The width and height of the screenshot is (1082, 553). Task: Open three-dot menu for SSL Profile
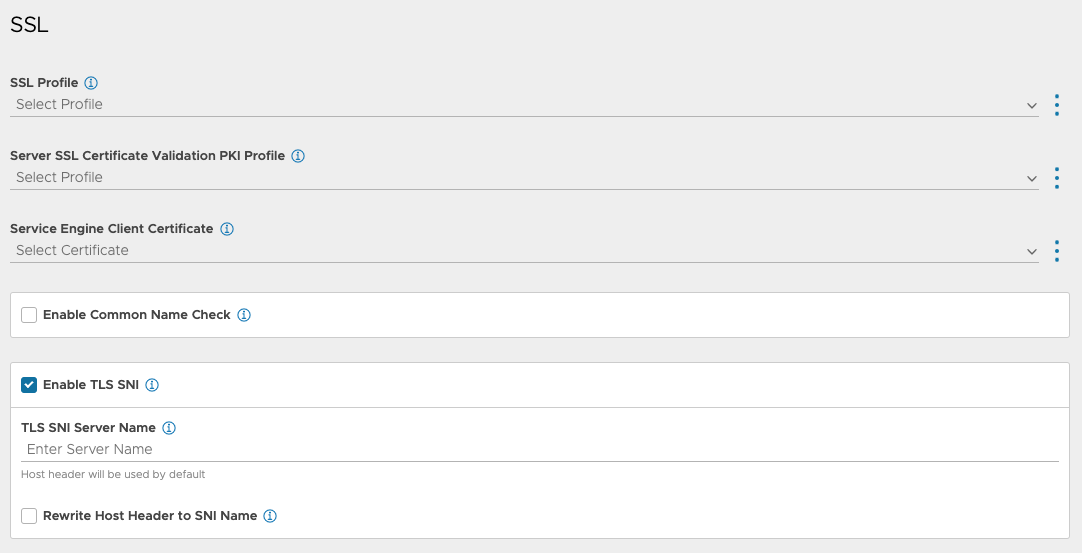[1057, 105]
